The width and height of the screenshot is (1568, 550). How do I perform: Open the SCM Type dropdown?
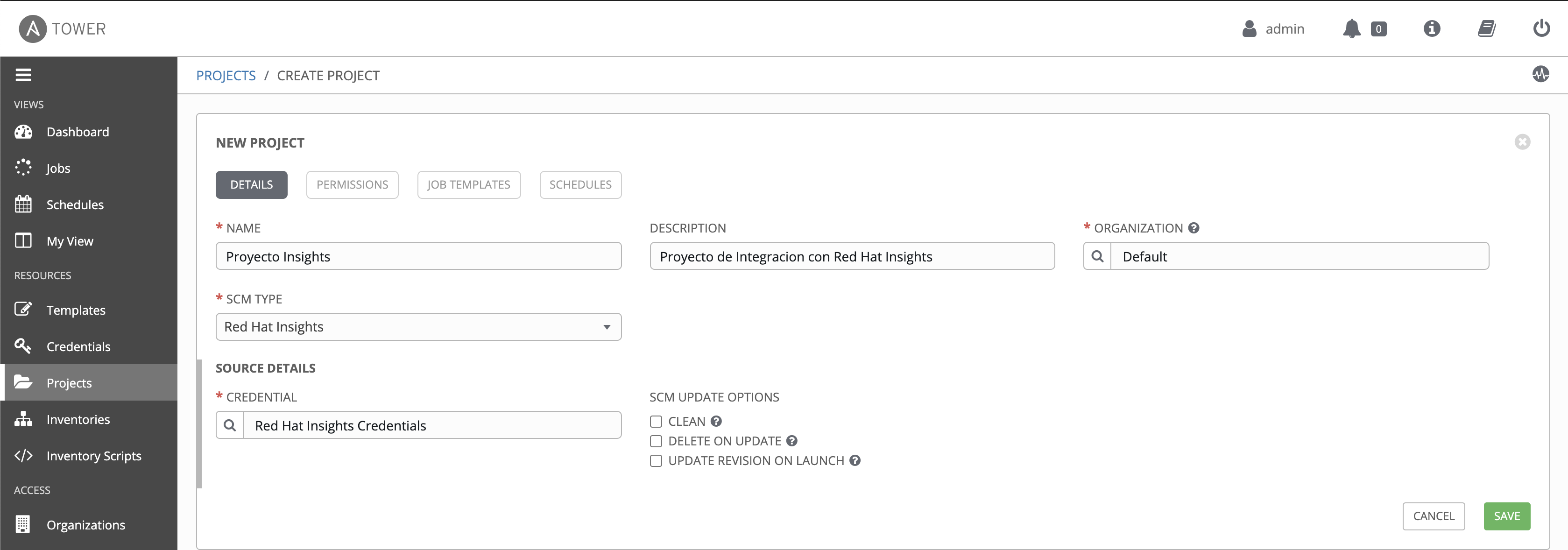(x=418, y=327)
